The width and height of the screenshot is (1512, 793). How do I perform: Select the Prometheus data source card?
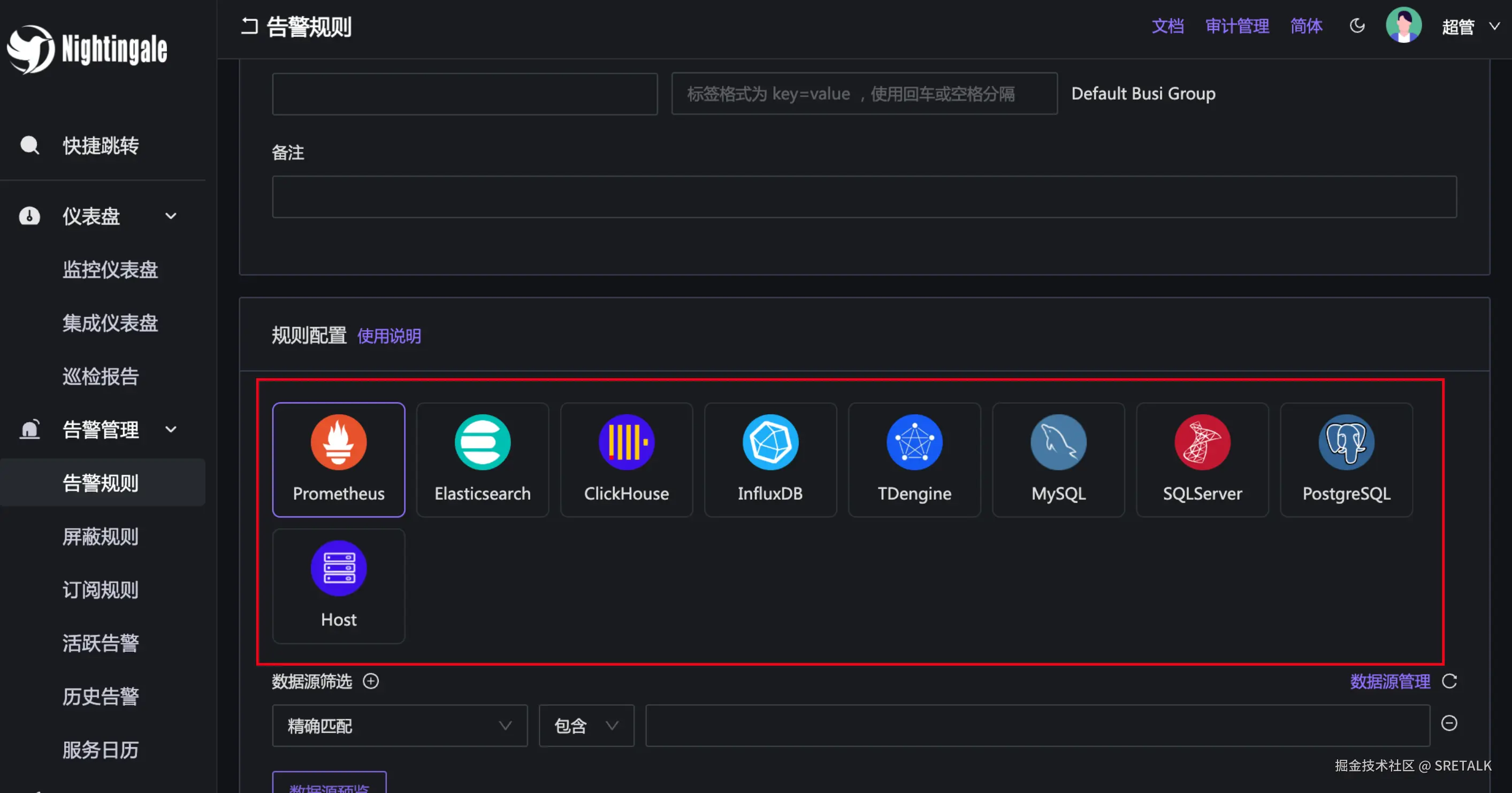339,460
